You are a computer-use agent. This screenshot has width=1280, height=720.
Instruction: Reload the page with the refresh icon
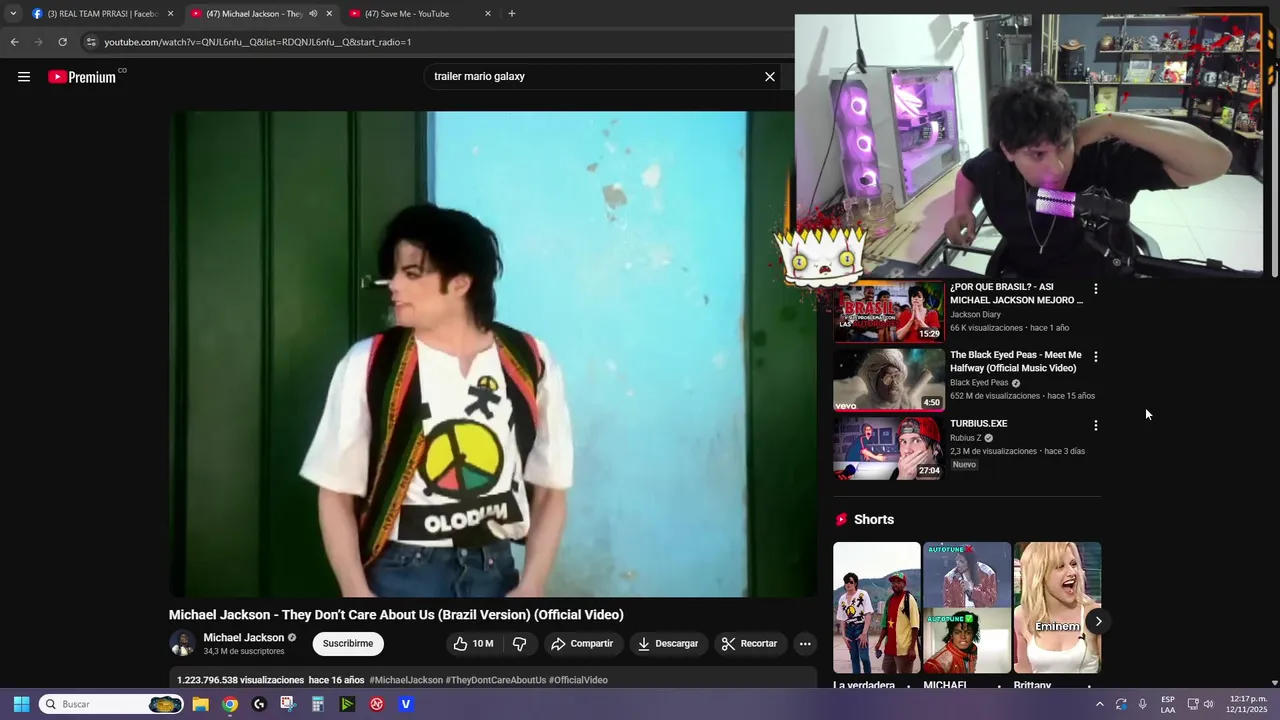(62, 42)
